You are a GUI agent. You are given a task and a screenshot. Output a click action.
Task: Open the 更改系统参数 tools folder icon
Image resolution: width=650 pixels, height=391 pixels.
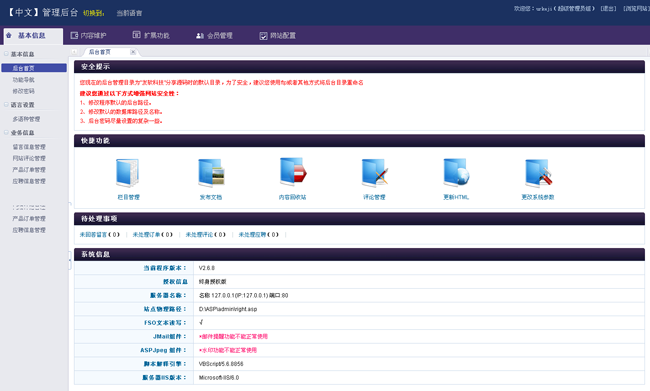tap(538, 173)
